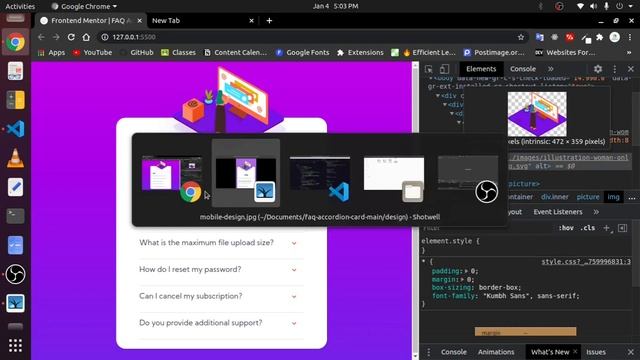Close the DevTools panel
Viewport: 640px width, 360px height.
click(631, 69)
